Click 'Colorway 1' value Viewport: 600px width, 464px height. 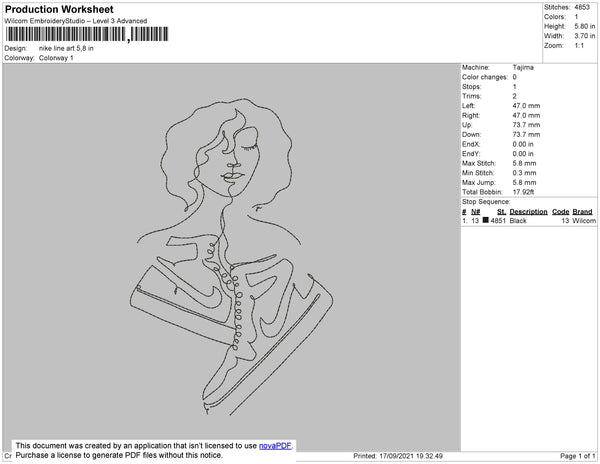[56, 58]
